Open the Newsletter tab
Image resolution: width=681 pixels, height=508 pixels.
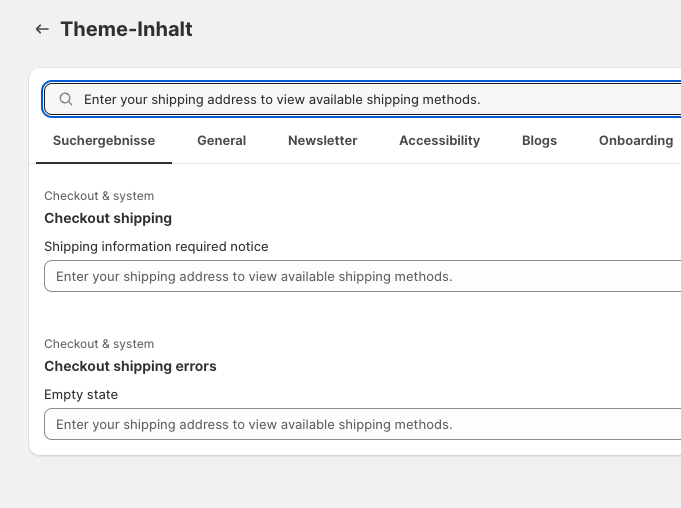[x=322, y=141]
